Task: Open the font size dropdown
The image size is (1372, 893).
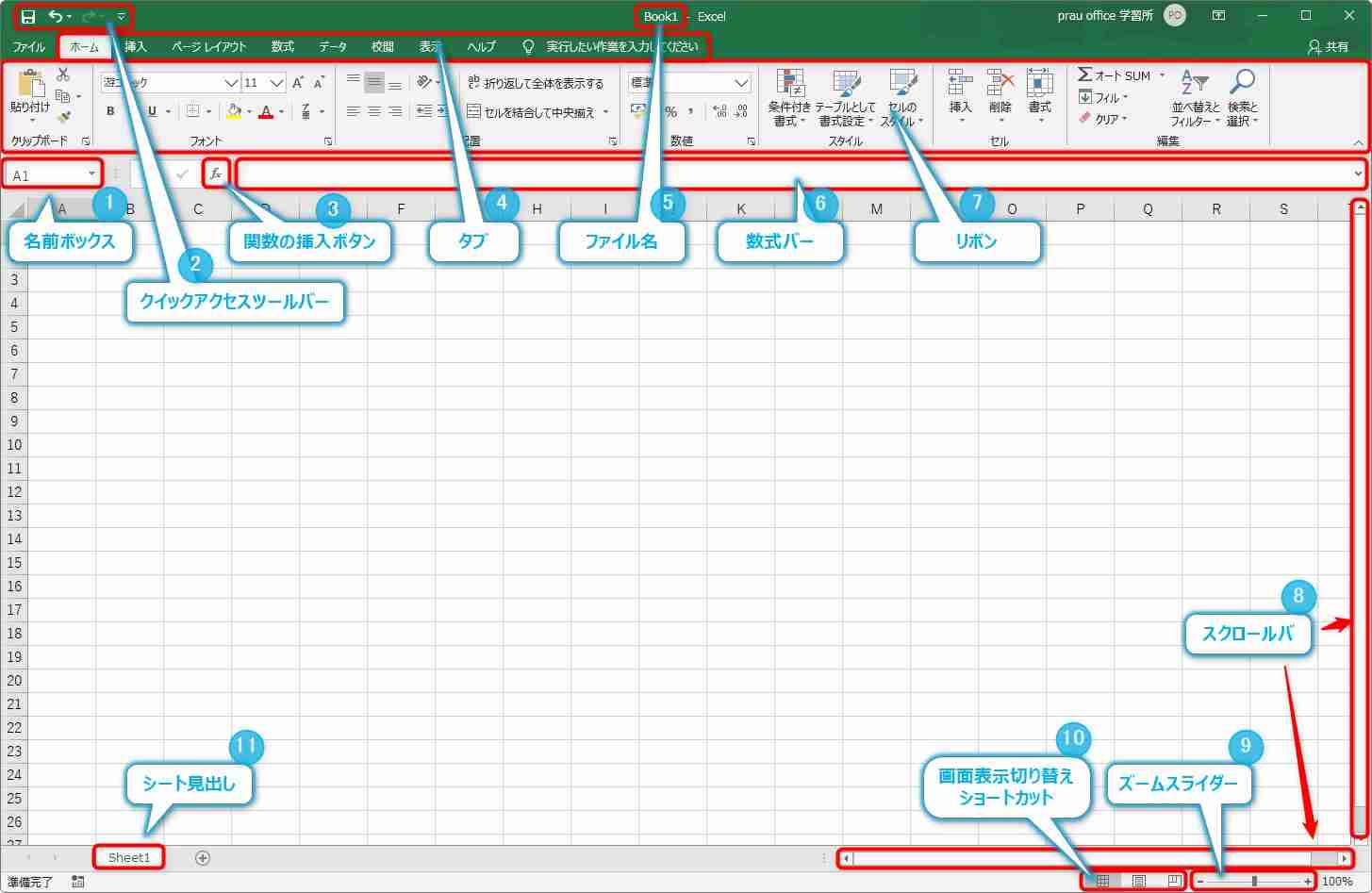Action: [276, 83]
